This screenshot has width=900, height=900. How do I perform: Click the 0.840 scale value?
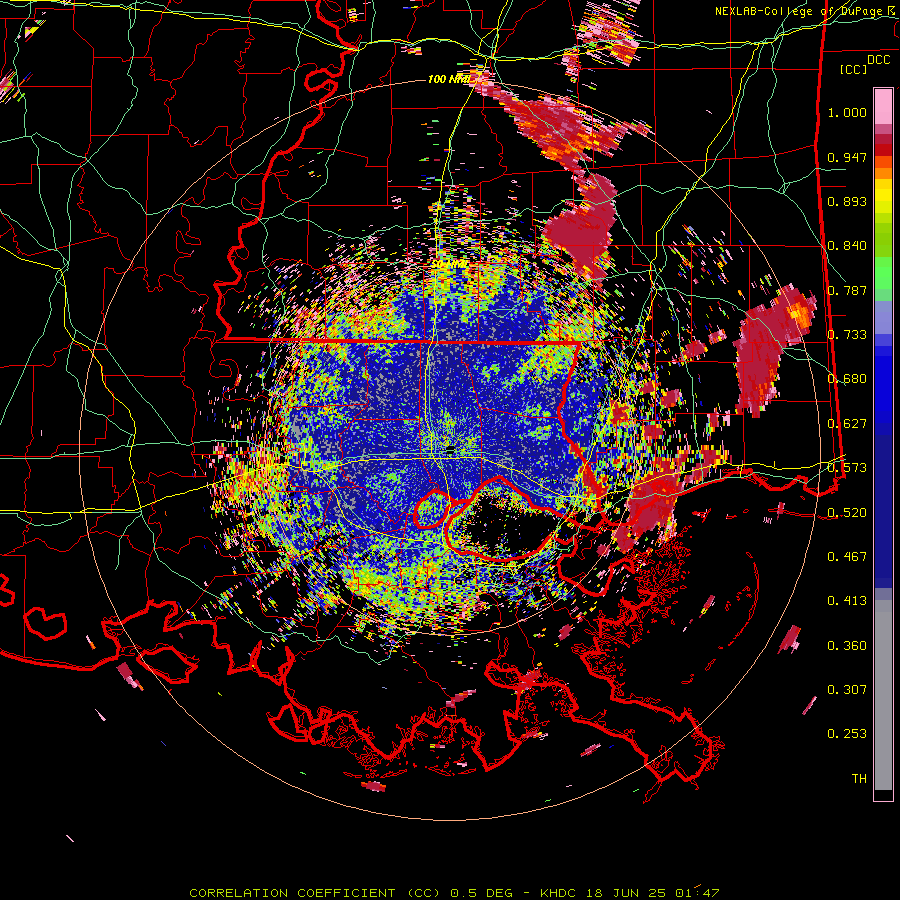847,246
